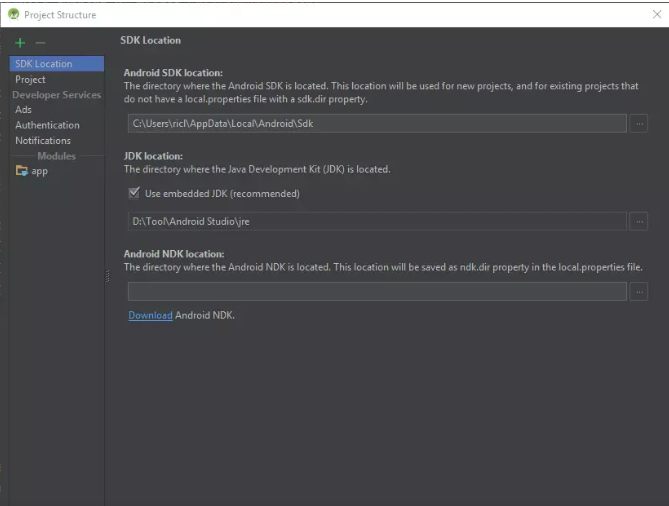Screen dimensions: 669x506
Task: Click the empty Android NDK location field
Action: [377, 291]
